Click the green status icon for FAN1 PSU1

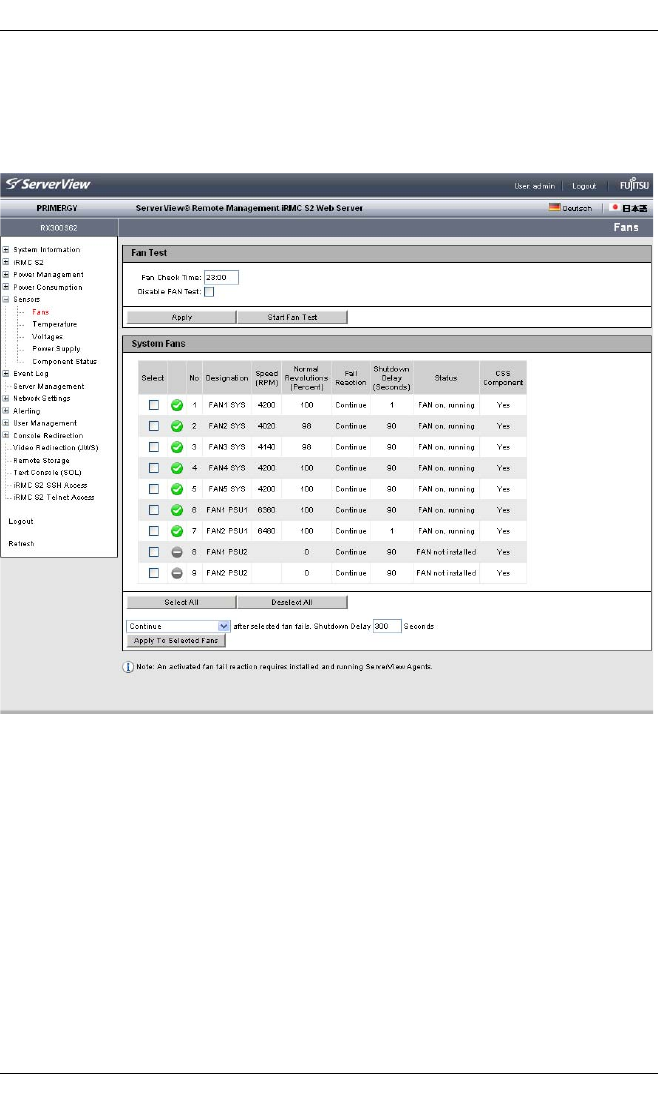[177, 510]
